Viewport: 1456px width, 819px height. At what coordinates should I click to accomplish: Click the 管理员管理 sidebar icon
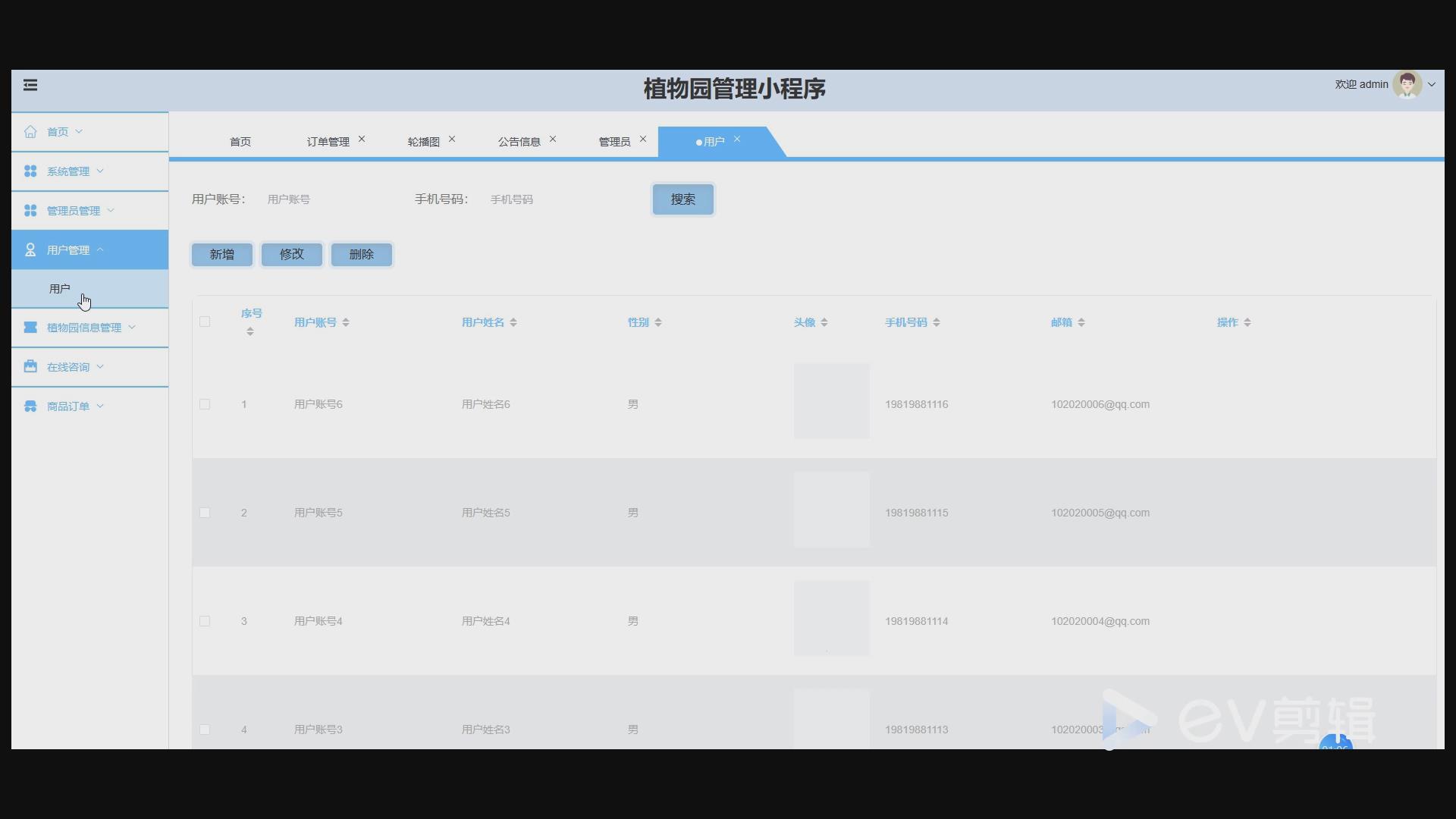pyautogui.click(x=30, y=211)
